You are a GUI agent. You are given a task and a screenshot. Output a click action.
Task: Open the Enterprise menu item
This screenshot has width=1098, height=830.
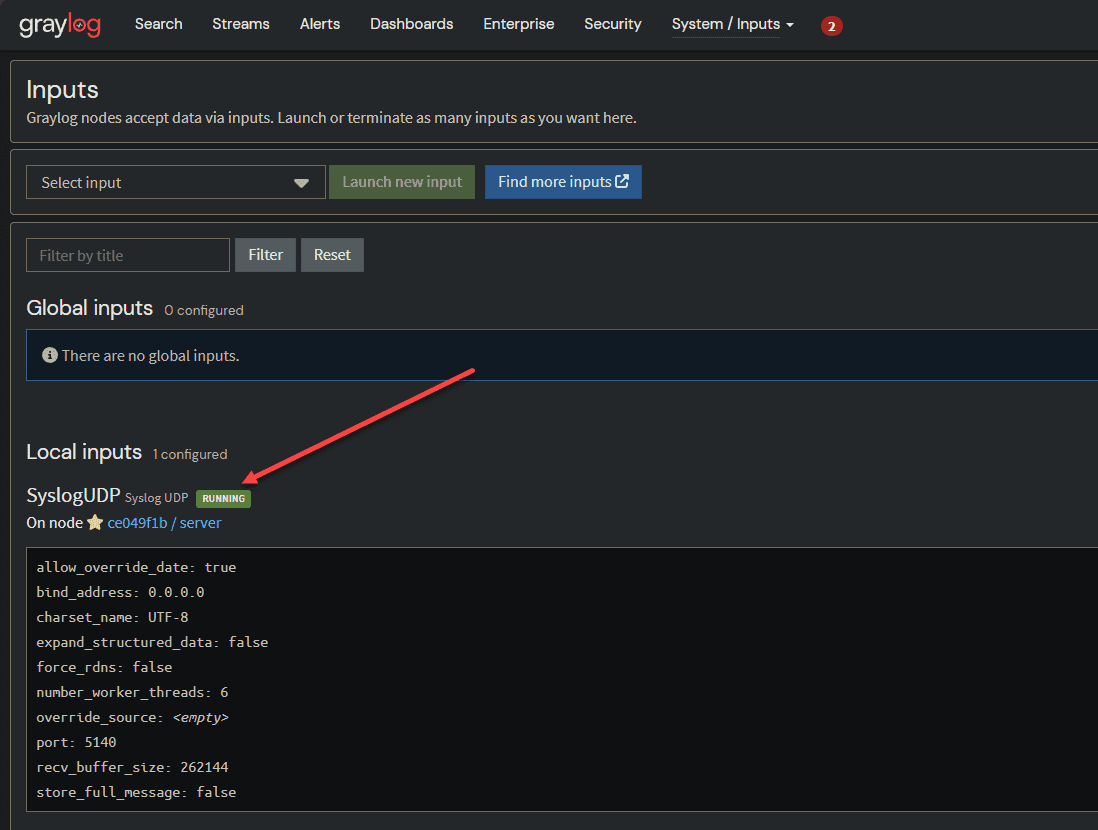[x=518, y=24]
